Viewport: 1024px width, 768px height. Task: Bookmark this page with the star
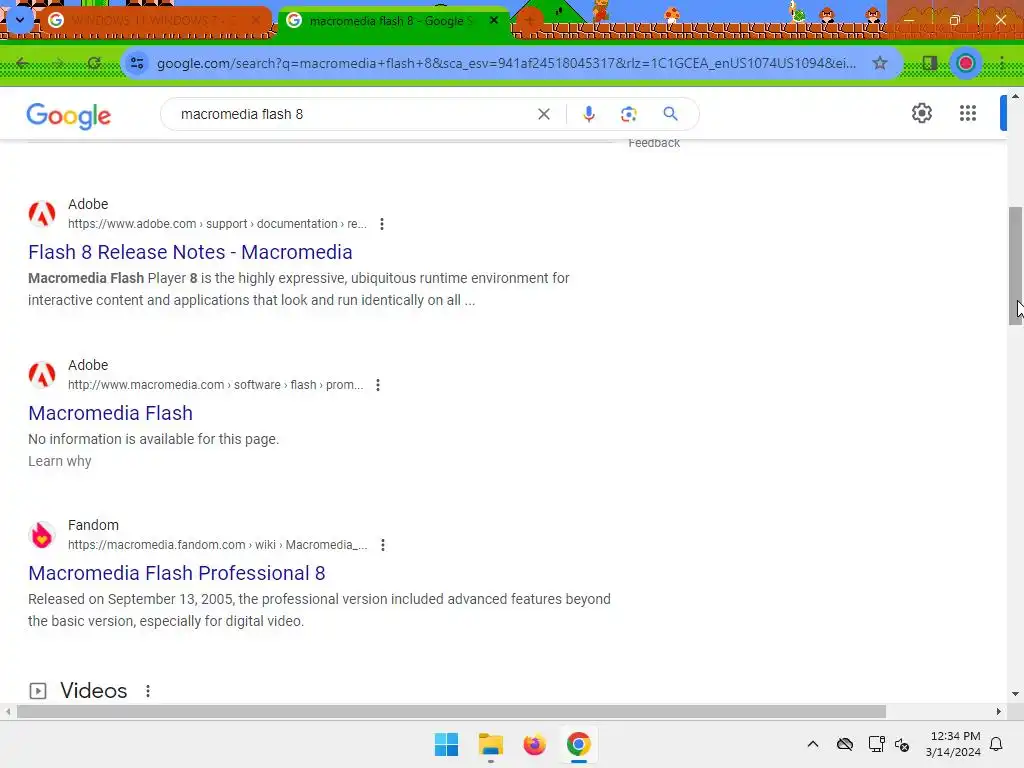pos(880,63)
